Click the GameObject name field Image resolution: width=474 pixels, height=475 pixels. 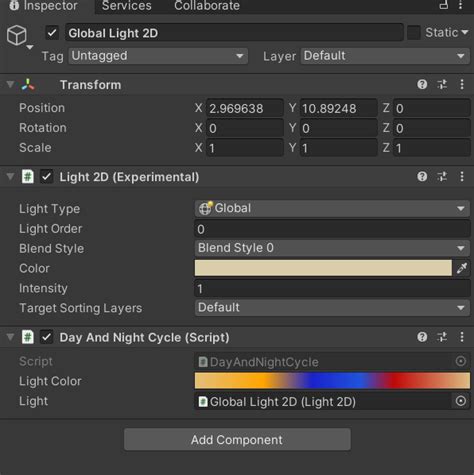pos(234,33)
